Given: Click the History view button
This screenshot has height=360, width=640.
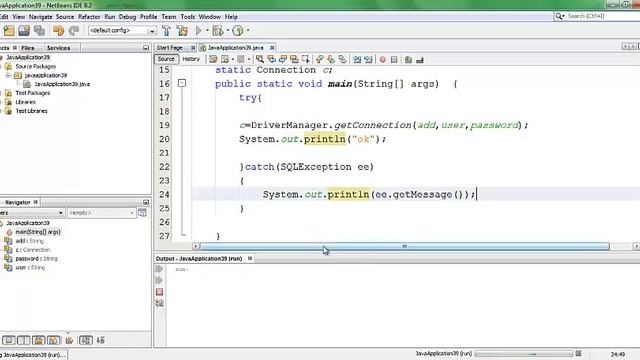Looking at the screenshot, I should (x=191, y=59).
